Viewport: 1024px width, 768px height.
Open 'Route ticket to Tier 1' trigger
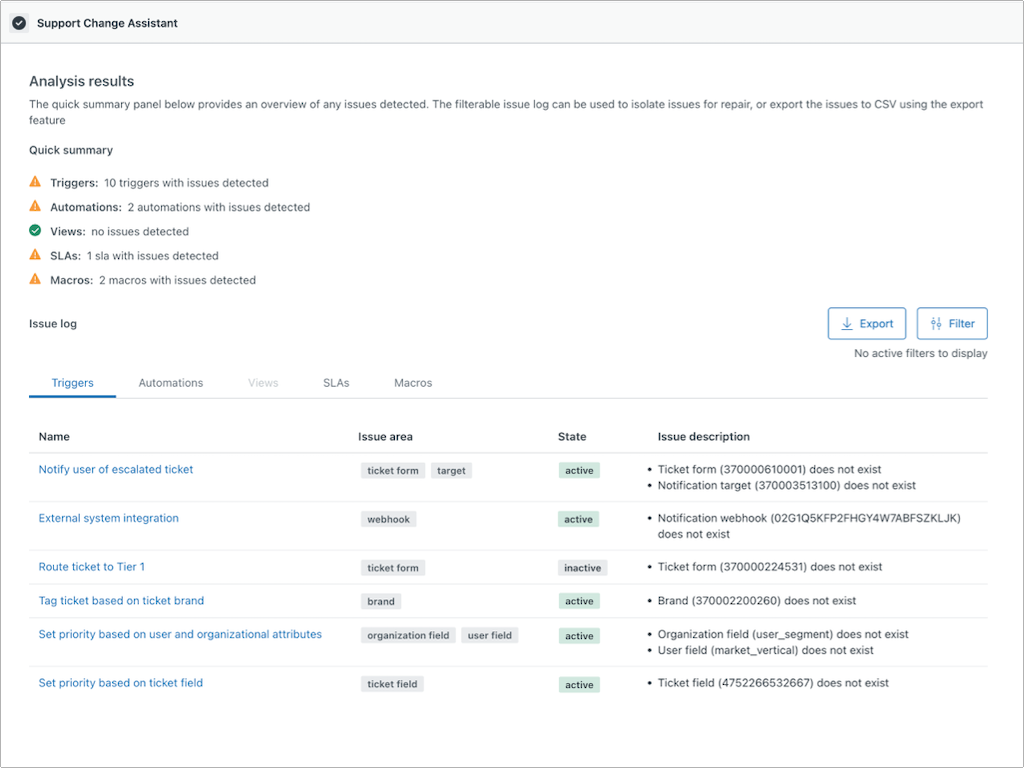(x=92, y=567)
